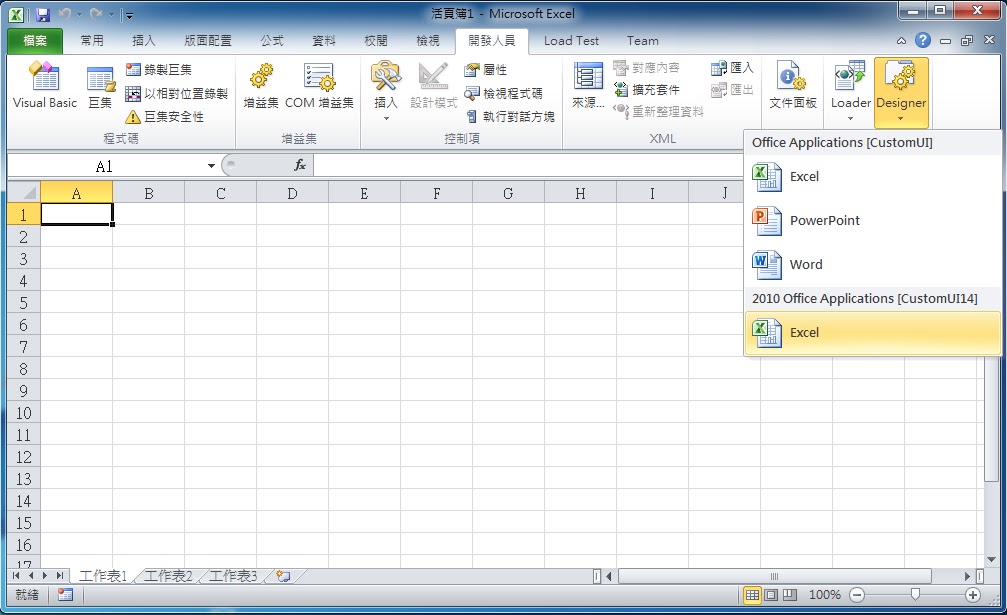1007x615 pixels.
Task: Open 巨集安全性 macro security settings
Action: (x=164, y=116)
